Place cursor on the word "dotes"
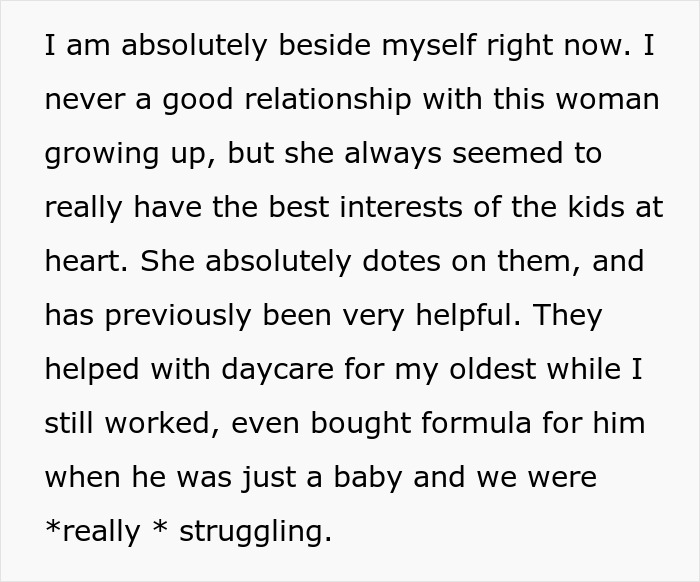Image resolution: width=700 pixels, height=582 pixels. click(x=412, y=262)
